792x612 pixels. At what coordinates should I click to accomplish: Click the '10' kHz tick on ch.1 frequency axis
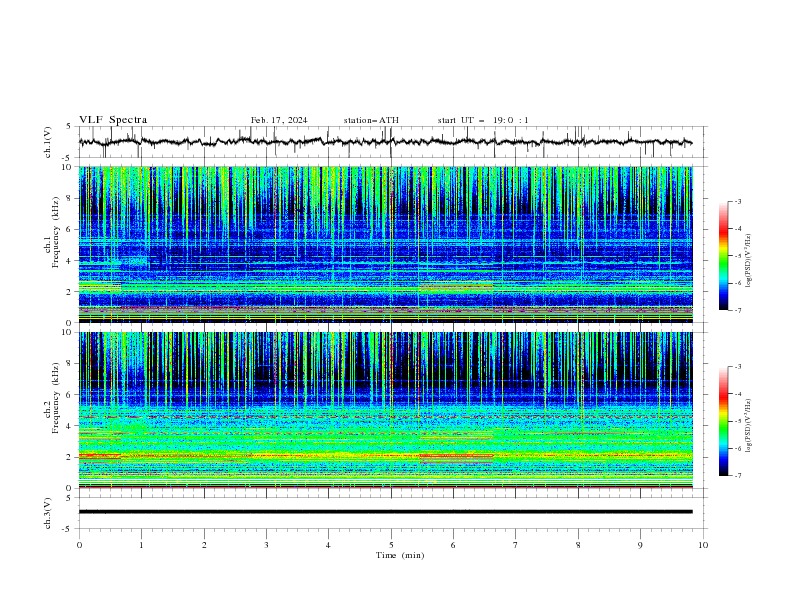(x=68, y=167)
